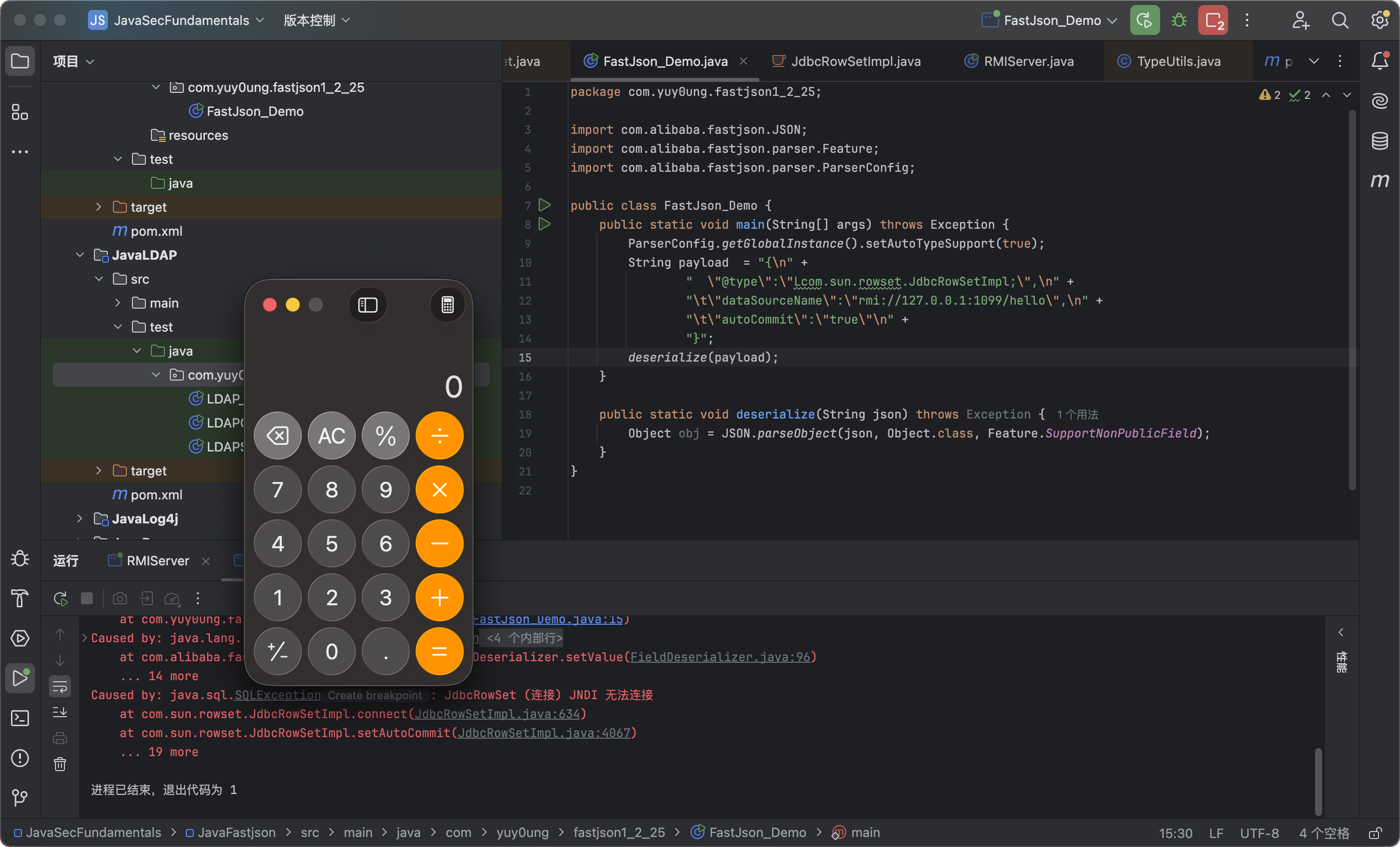Collapse the JavaLDAP module node

(79, 255)
